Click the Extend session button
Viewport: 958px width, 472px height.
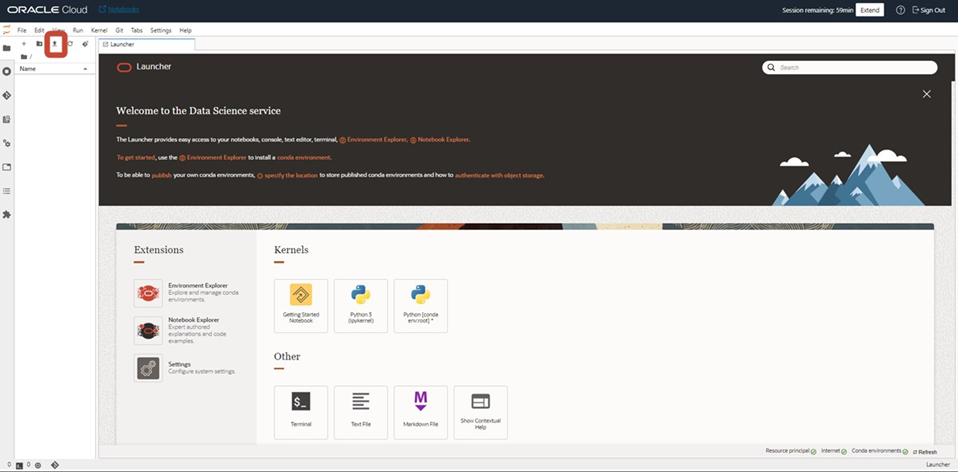[869, 10]
